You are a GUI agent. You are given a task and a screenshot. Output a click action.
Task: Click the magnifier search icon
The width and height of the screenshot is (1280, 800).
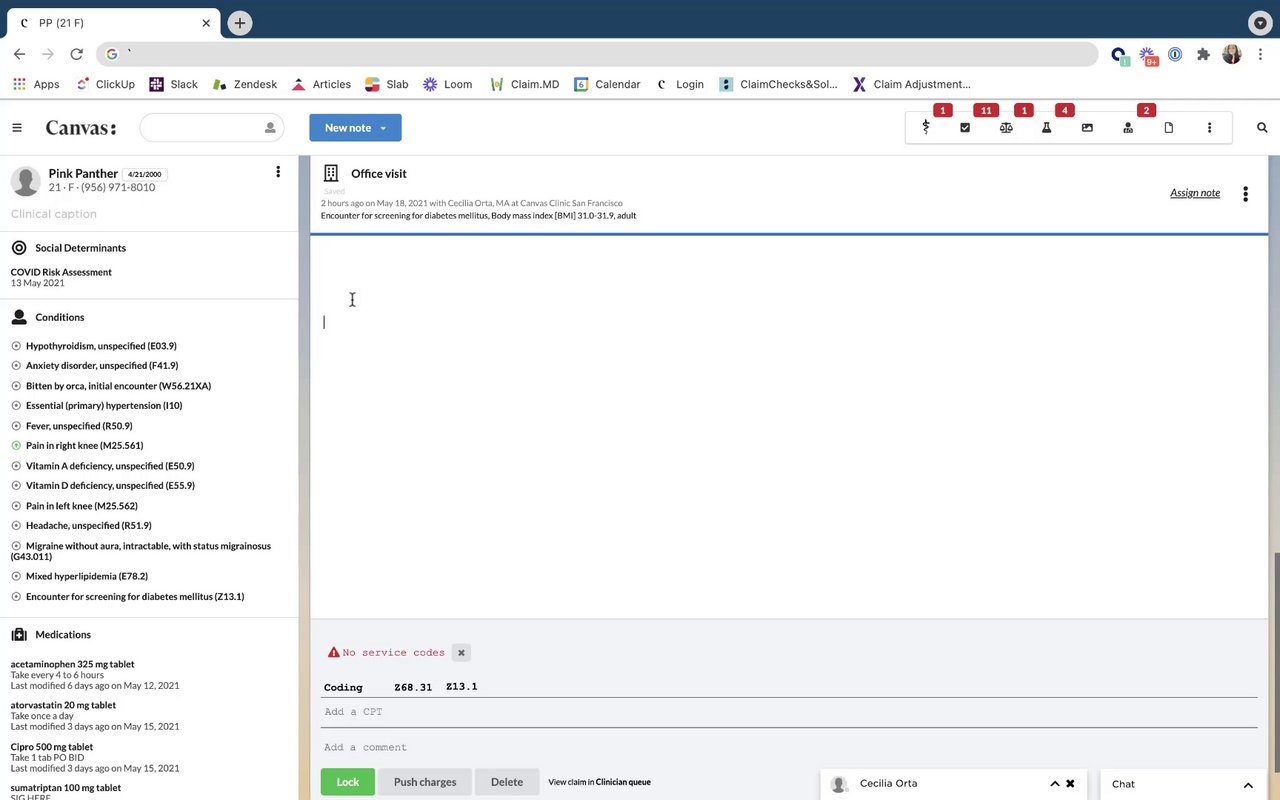coord(1262,128)
